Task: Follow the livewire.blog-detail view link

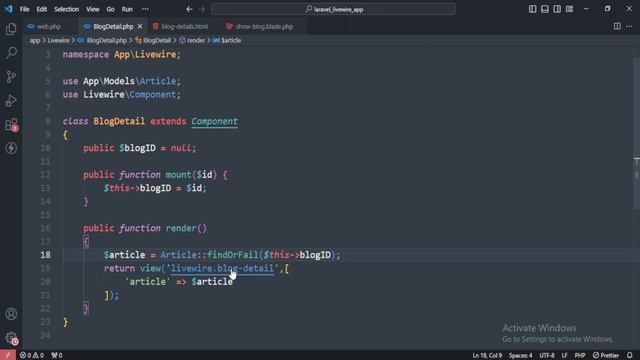Action: point(222,268)
